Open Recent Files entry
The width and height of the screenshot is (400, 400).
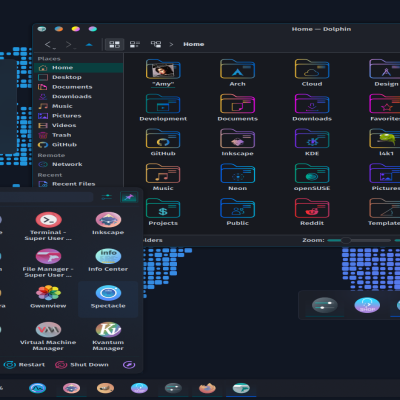(x=79, y=184)
